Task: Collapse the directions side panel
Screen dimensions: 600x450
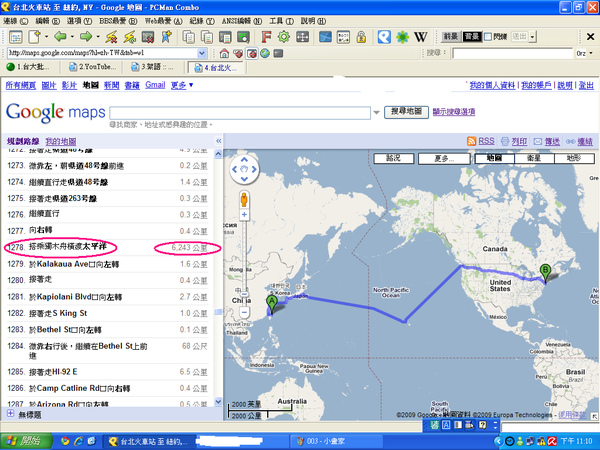Action: coord(218,141)
